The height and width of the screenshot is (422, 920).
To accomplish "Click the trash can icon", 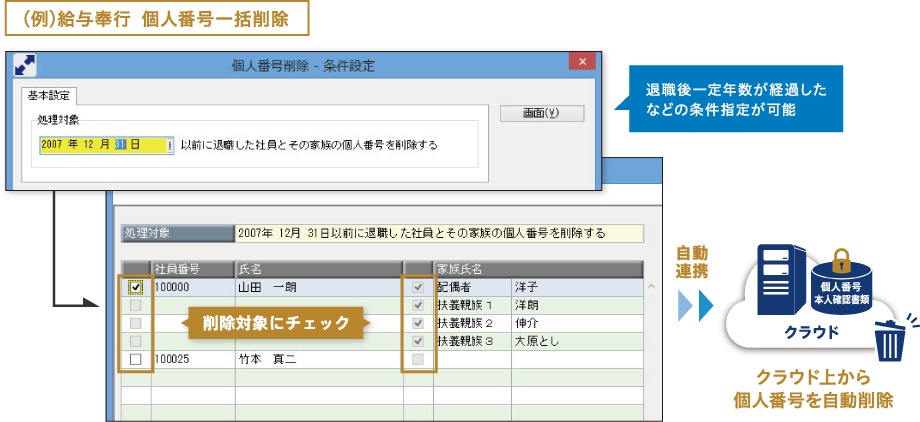I will point(891,340).
